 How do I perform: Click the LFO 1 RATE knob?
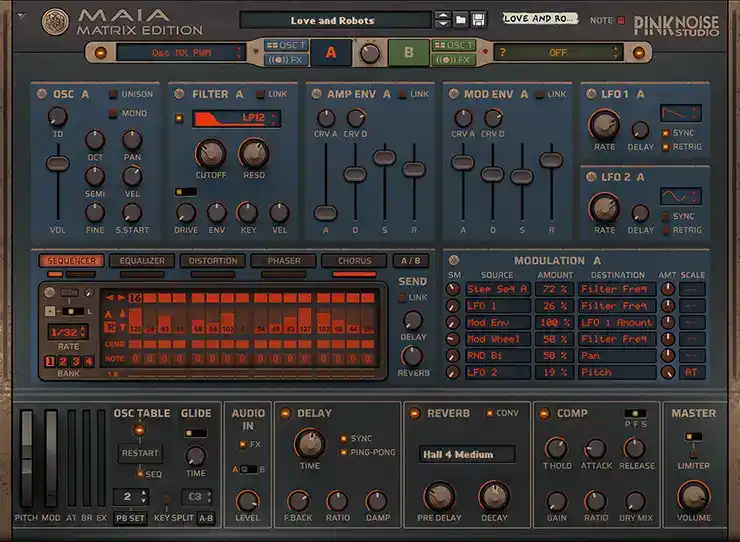[604, 125]
